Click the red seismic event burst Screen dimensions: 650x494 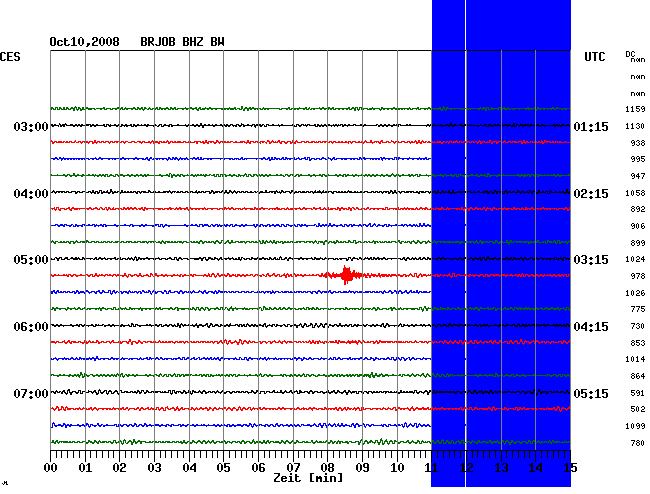(345, 275)
